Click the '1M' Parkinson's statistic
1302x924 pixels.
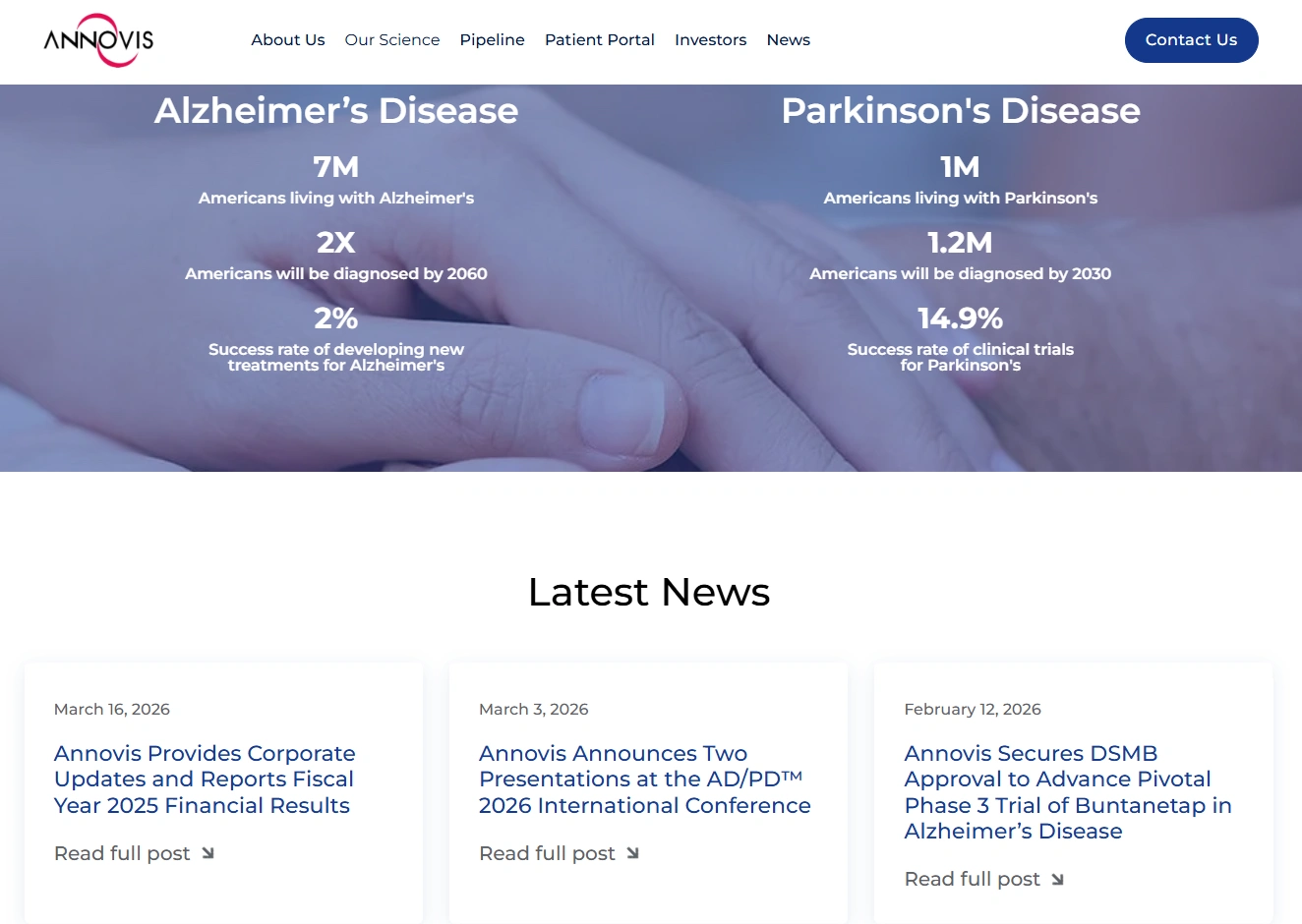click(x=961, y=167)
